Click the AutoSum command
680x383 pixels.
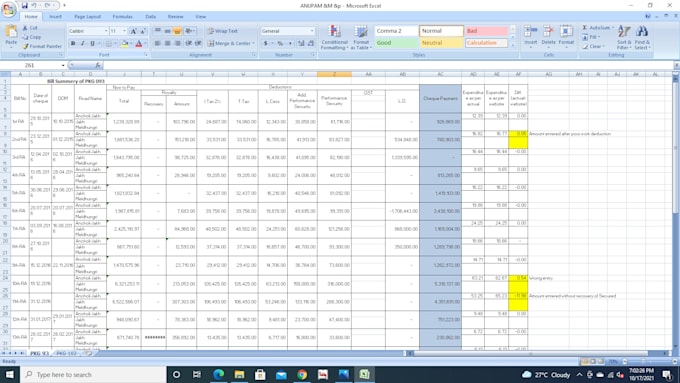598,28
